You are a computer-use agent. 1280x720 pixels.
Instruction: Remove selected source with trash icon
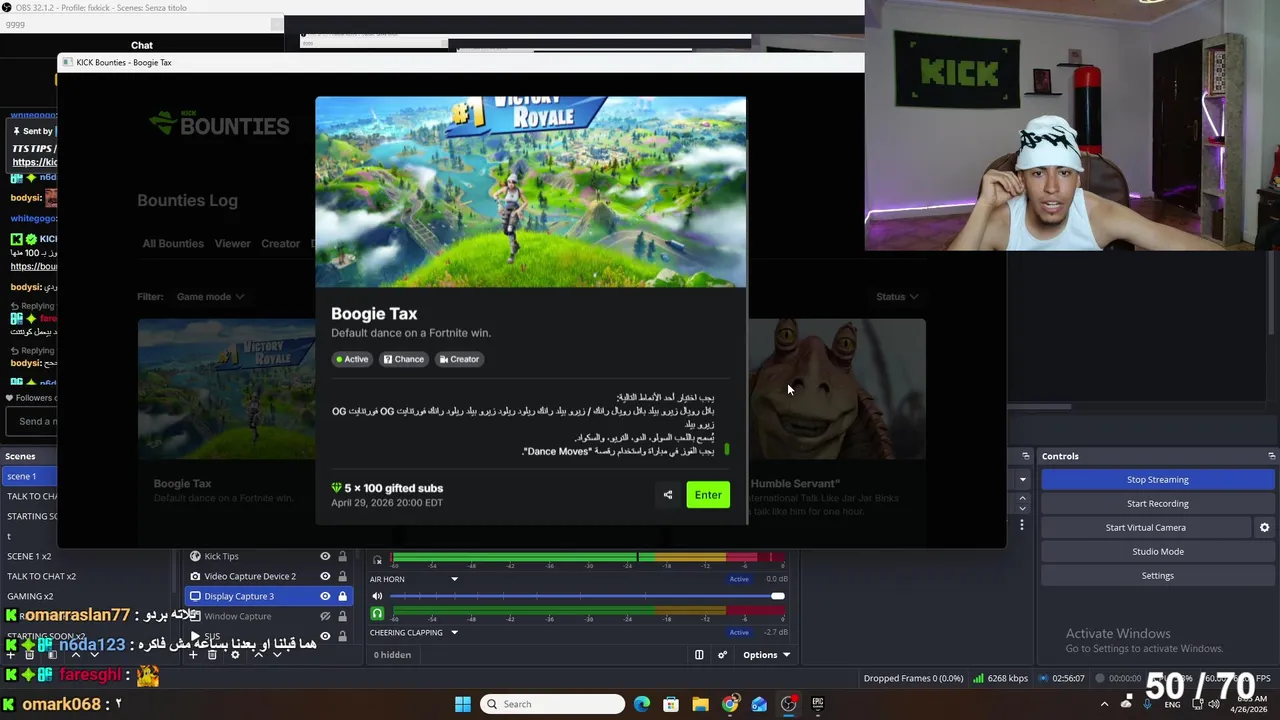click(x=212, y=655)
